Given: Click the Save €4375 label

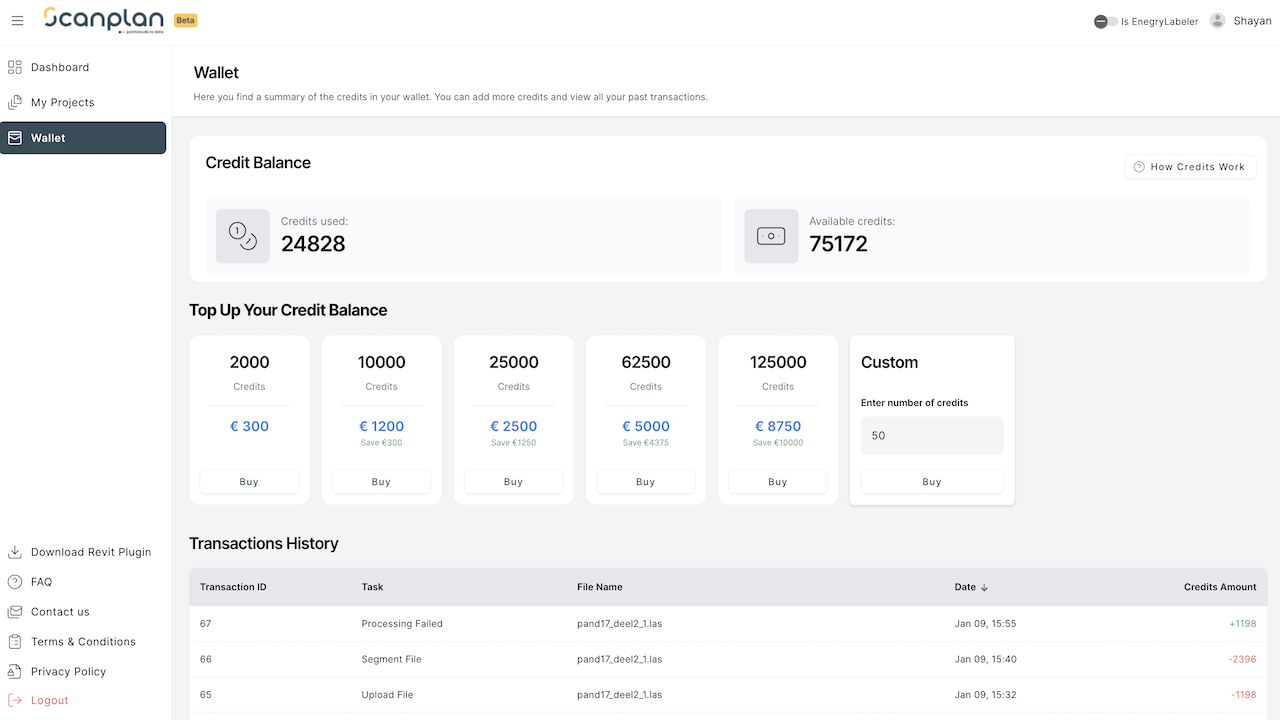Looking at the screenshot, I should (646, 443).
